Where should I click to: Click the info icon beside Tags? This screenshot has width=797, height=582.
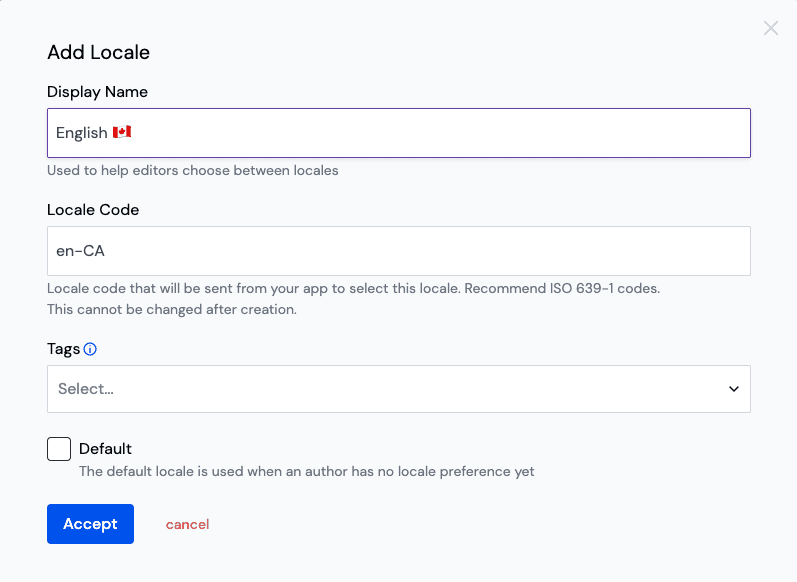(x=90, y=349)
